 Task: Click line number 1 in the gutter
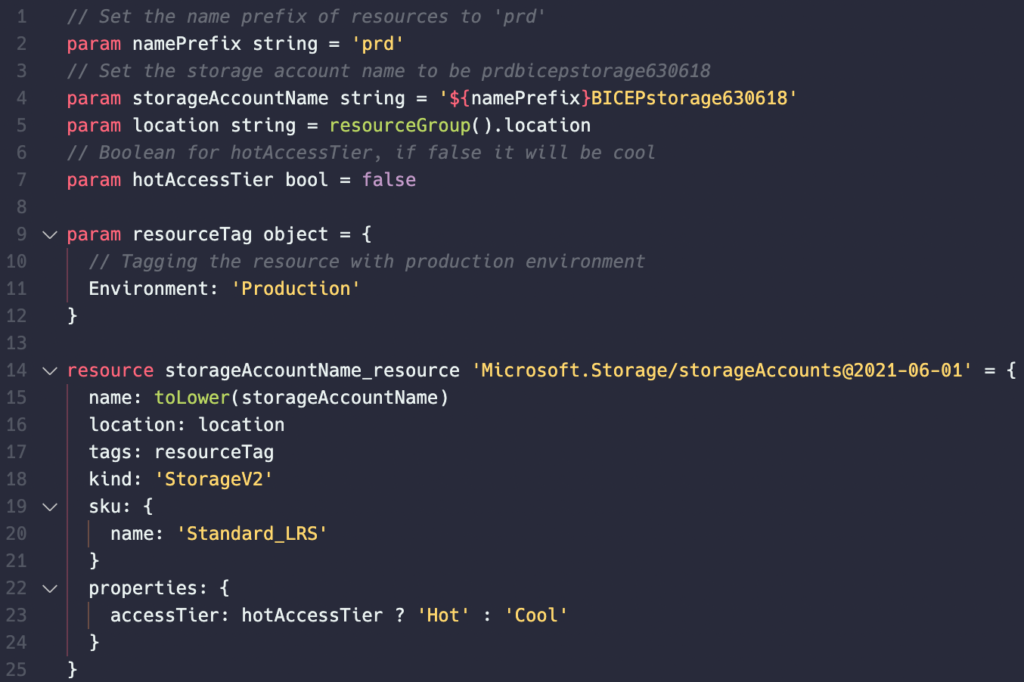pyautogui.click(x=22, y=16)
